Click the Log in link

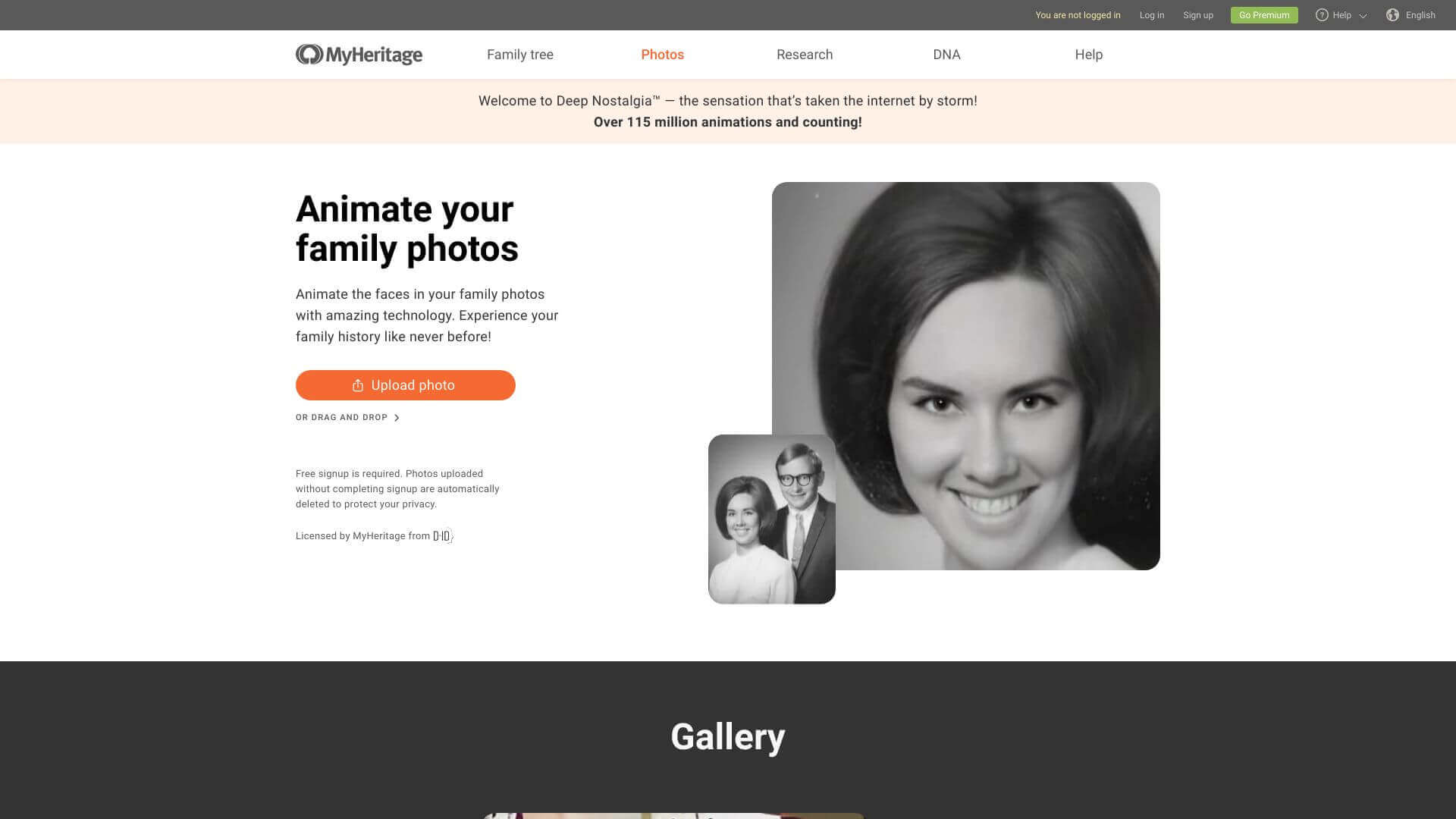point(1151,15)
